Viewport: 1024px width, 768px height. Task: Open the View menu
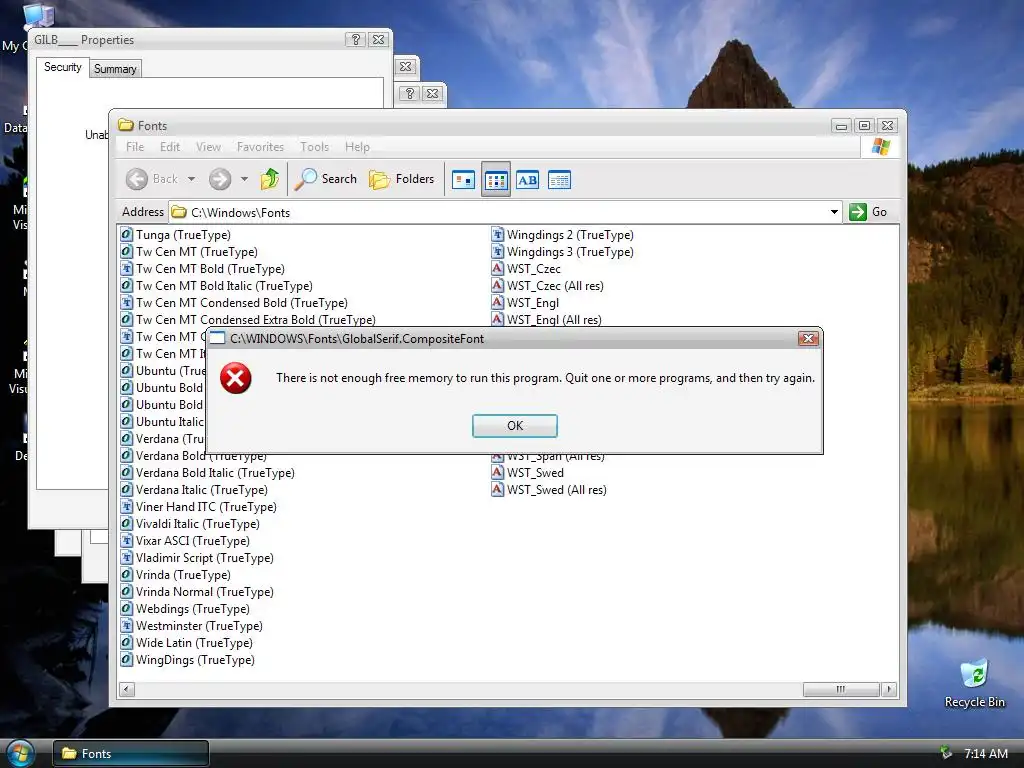pos(208,147)
